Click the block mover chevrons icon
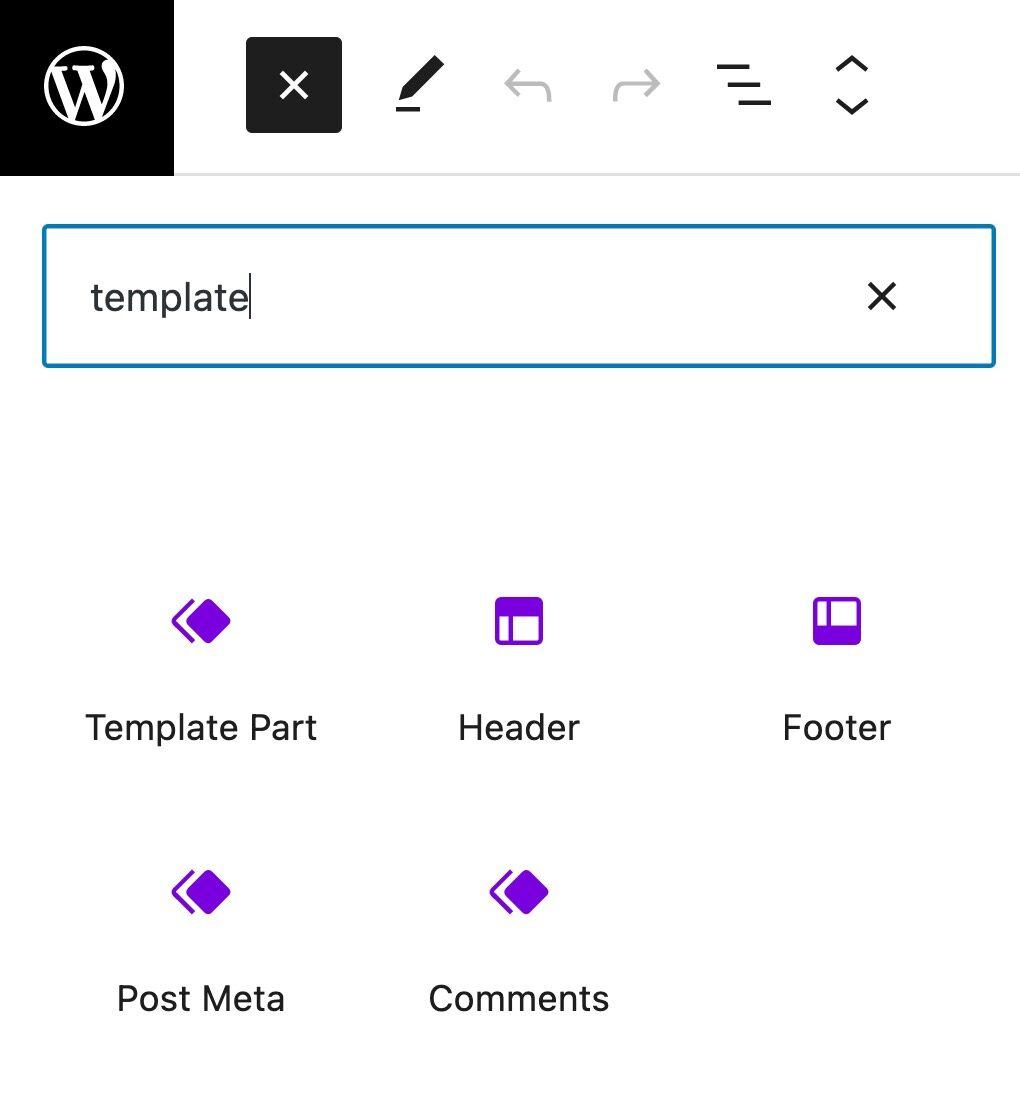This screenshot has width=1020, height=1106. (850, 85)
